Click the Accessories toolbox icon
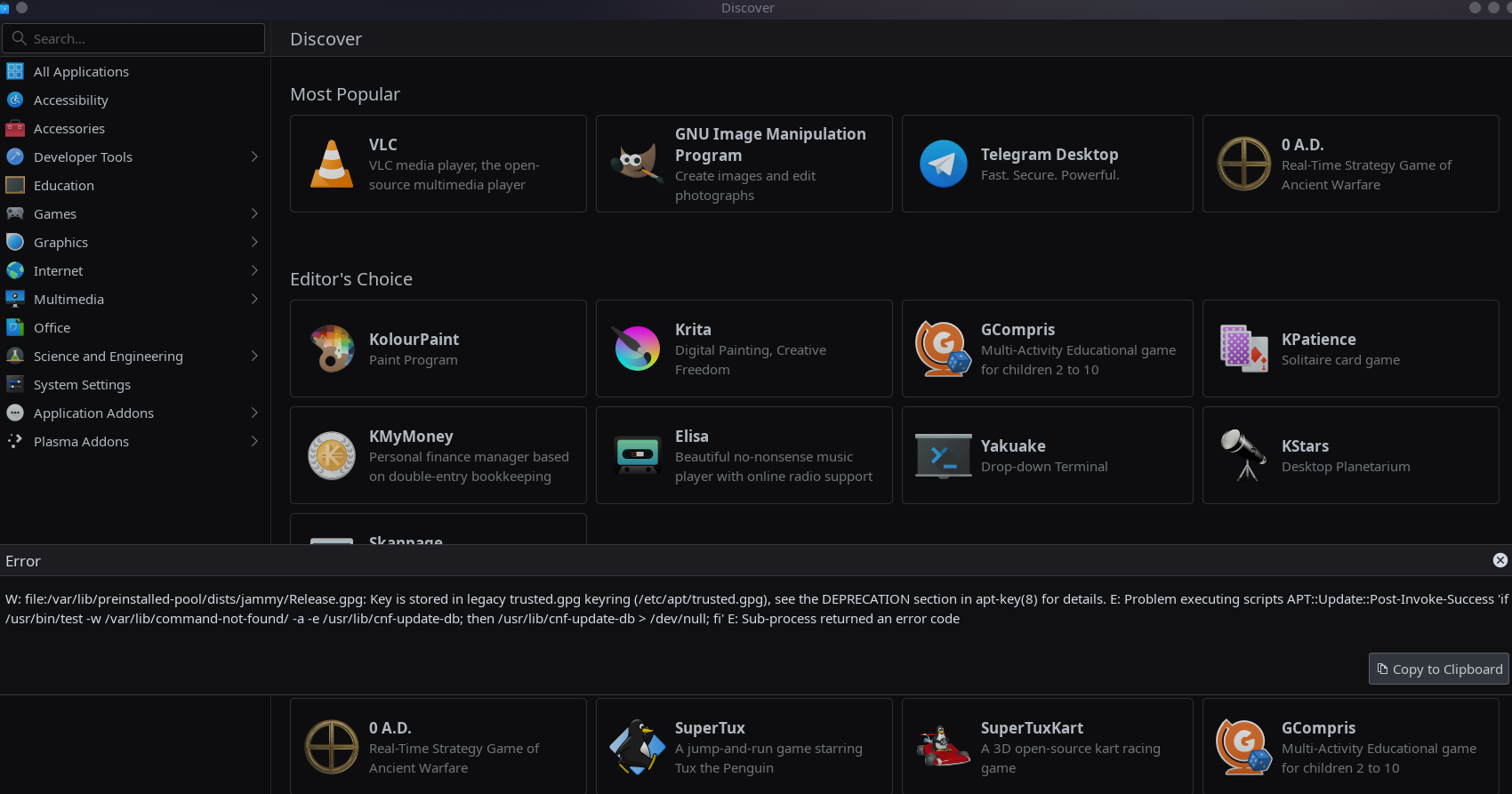This screenshot has height=794, width=1512. pos(15,128)
